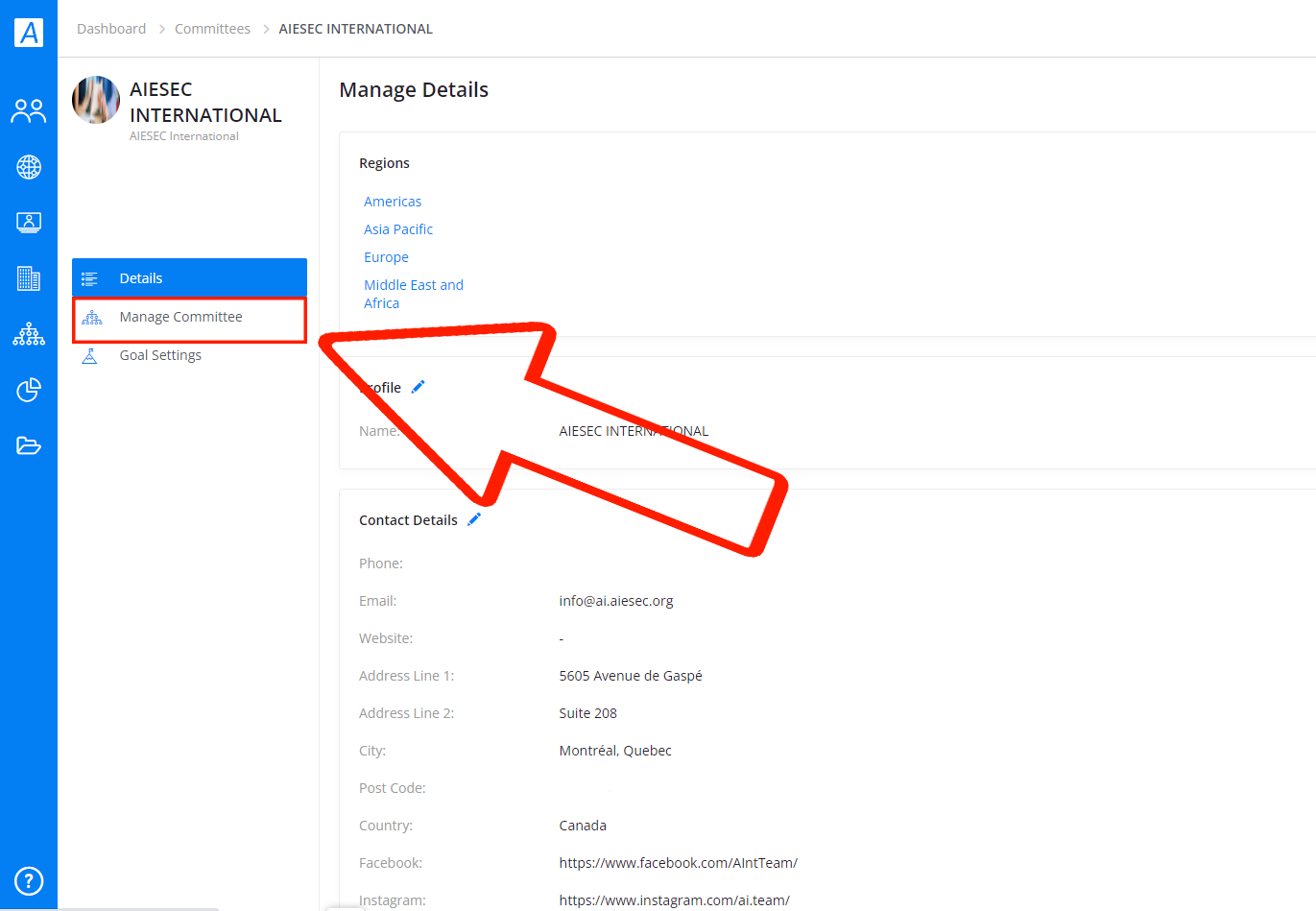This screenshot has width=1316, height=911.
Task: Open the Asia Pacific region link
Action: [x=398, y=229]
